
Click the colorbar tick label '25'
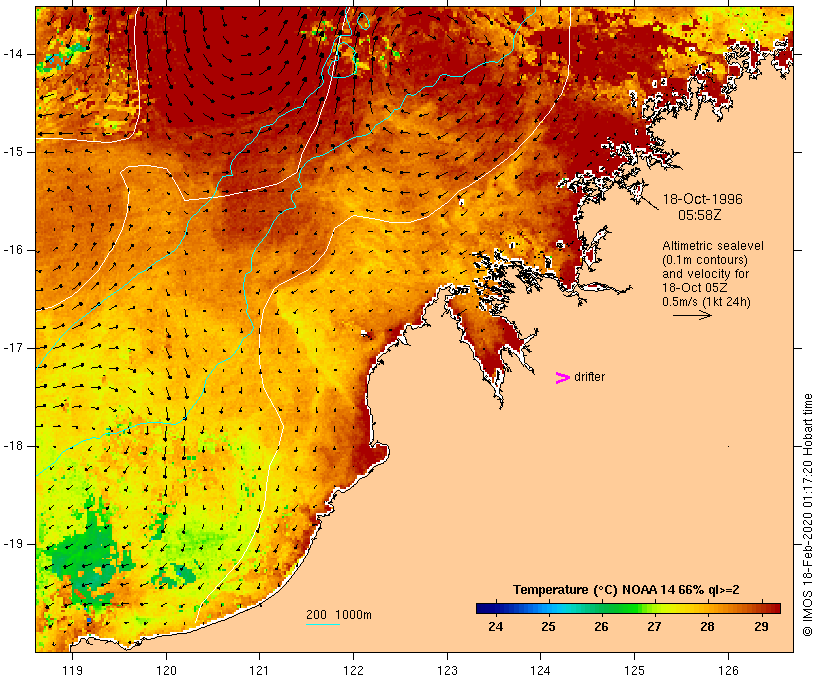click(548, 626)
